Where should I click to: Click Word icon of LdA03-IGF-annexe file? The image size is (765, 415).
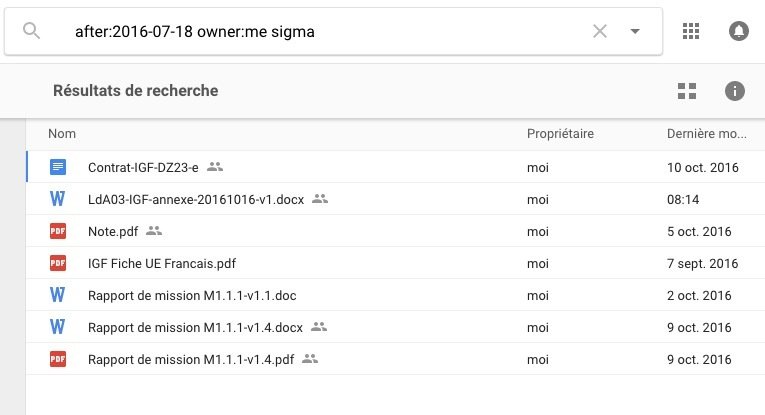tap(58, 199)
